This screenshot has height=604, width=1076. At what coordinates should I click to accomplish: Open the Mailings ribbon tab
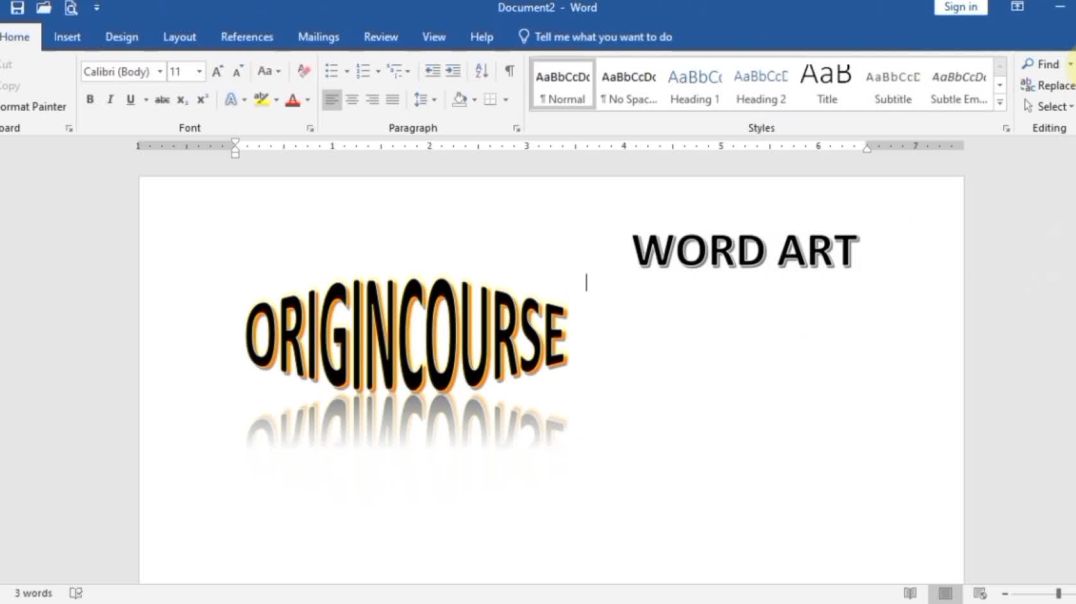[x=318, y=36]
